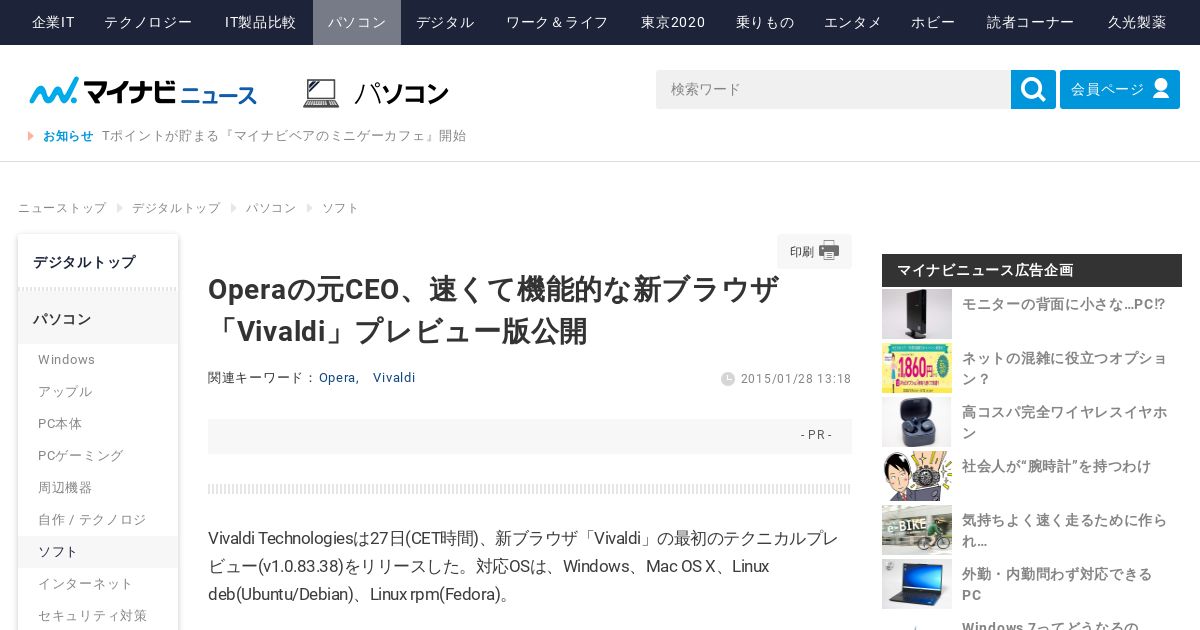Open the ワーク＆ライフ top menu item
The image size is (1200, 630).
point(557,22)
